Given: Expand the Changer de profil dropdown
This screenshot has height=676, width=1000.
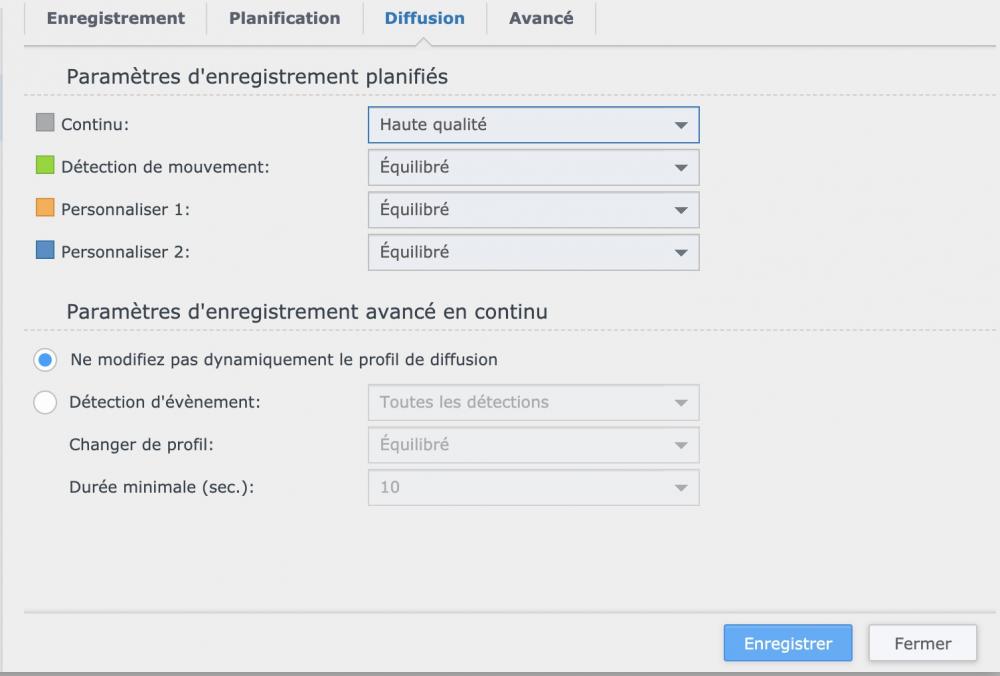Looking at the screenshot, I should (x=533, y=445).
